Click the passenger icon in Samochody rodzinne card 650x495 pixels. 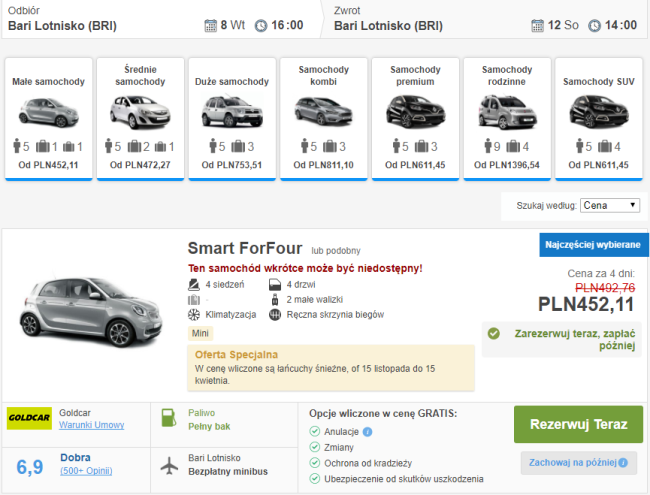[488, 146]
